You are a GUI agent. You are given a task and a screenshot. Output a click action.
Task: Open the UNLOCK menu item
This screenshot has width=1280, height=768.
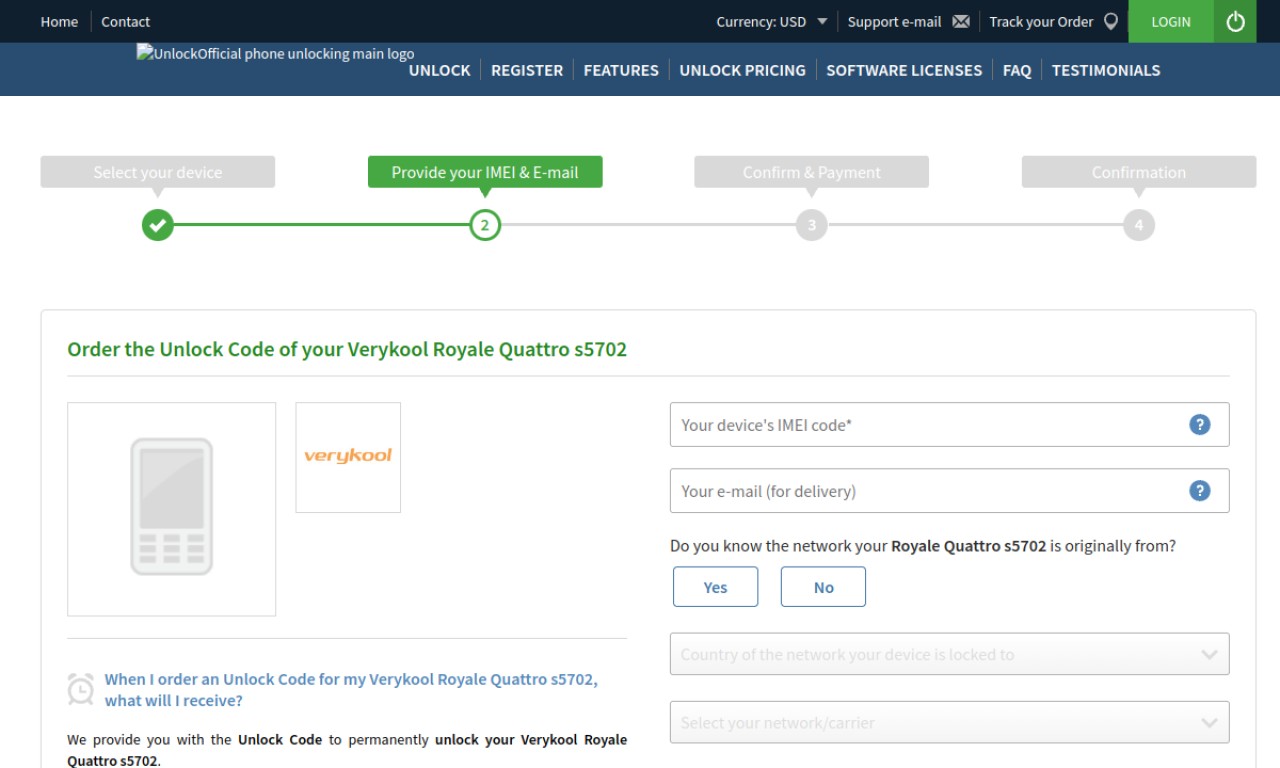point(439,70)
